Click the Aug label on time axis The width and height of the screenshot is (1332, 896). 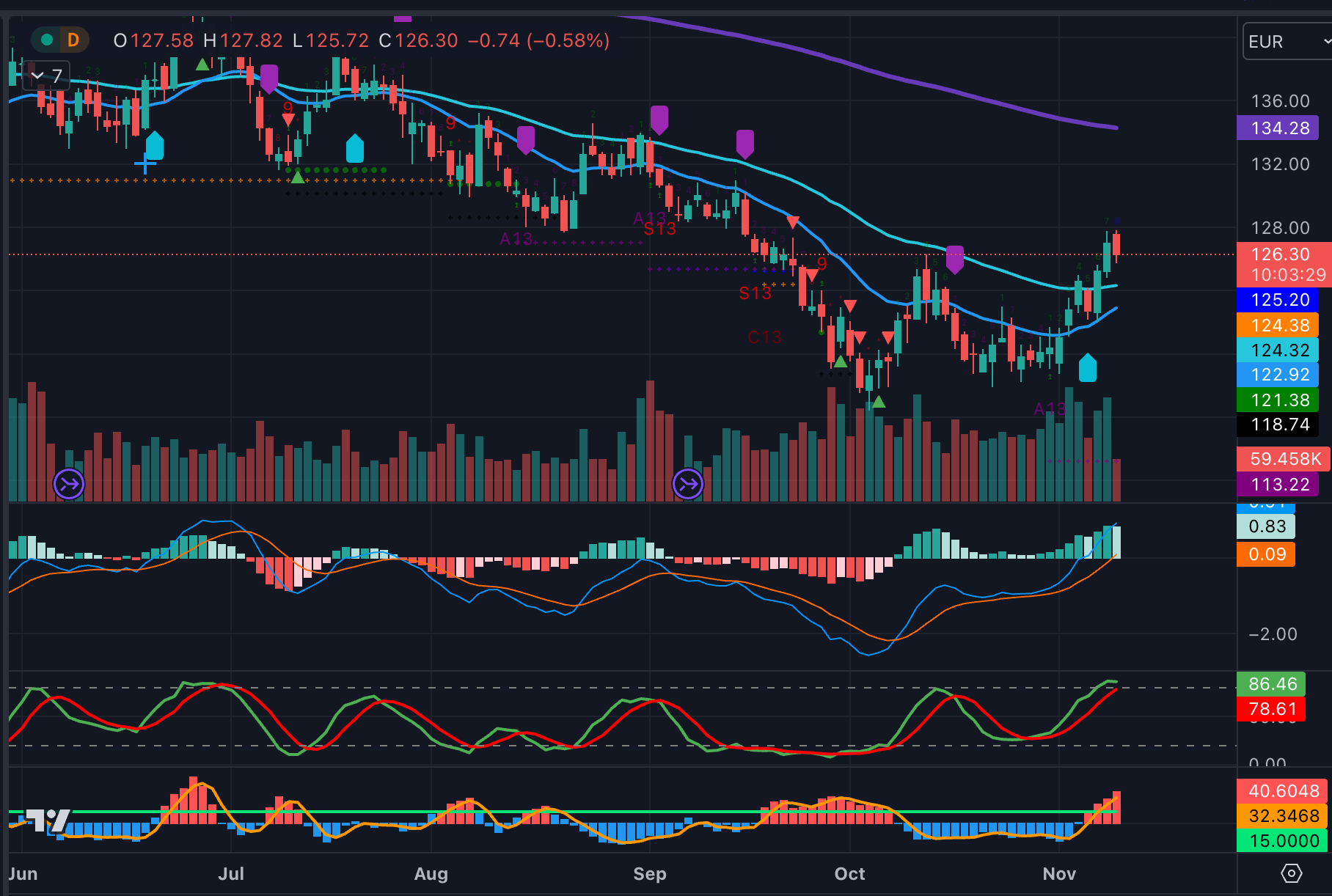pyautogui.click(x=431, y=874)
